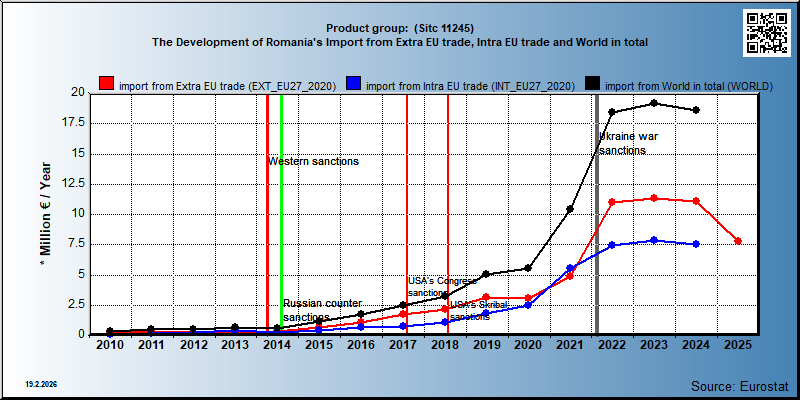Click the 'Ukraine war sanctions' annotation

(629, 143)
